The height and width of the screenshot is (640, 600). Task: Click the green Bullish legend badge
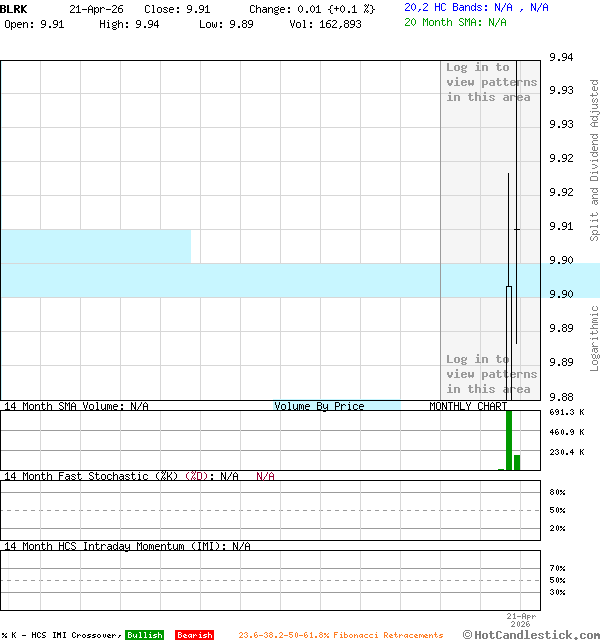(144, 635)
